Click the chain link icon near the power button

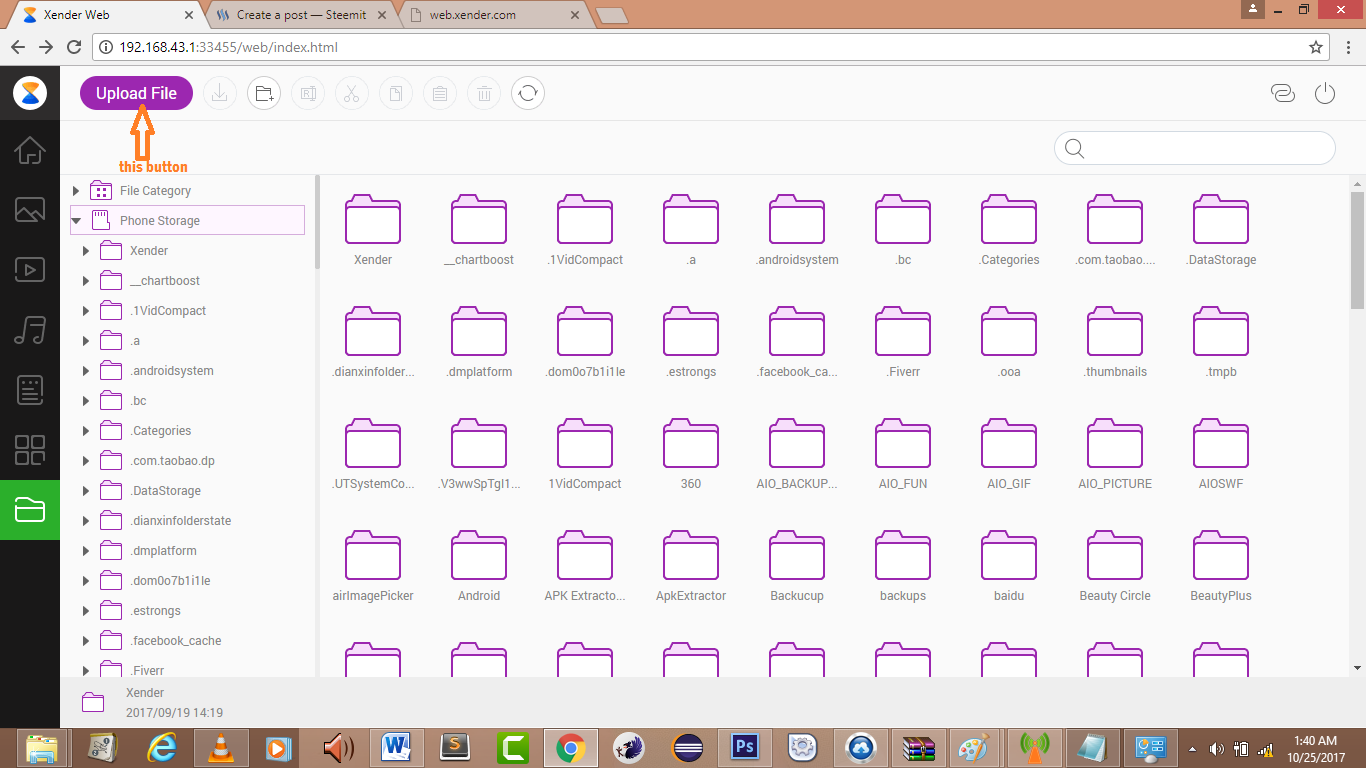coord(1283,94)
